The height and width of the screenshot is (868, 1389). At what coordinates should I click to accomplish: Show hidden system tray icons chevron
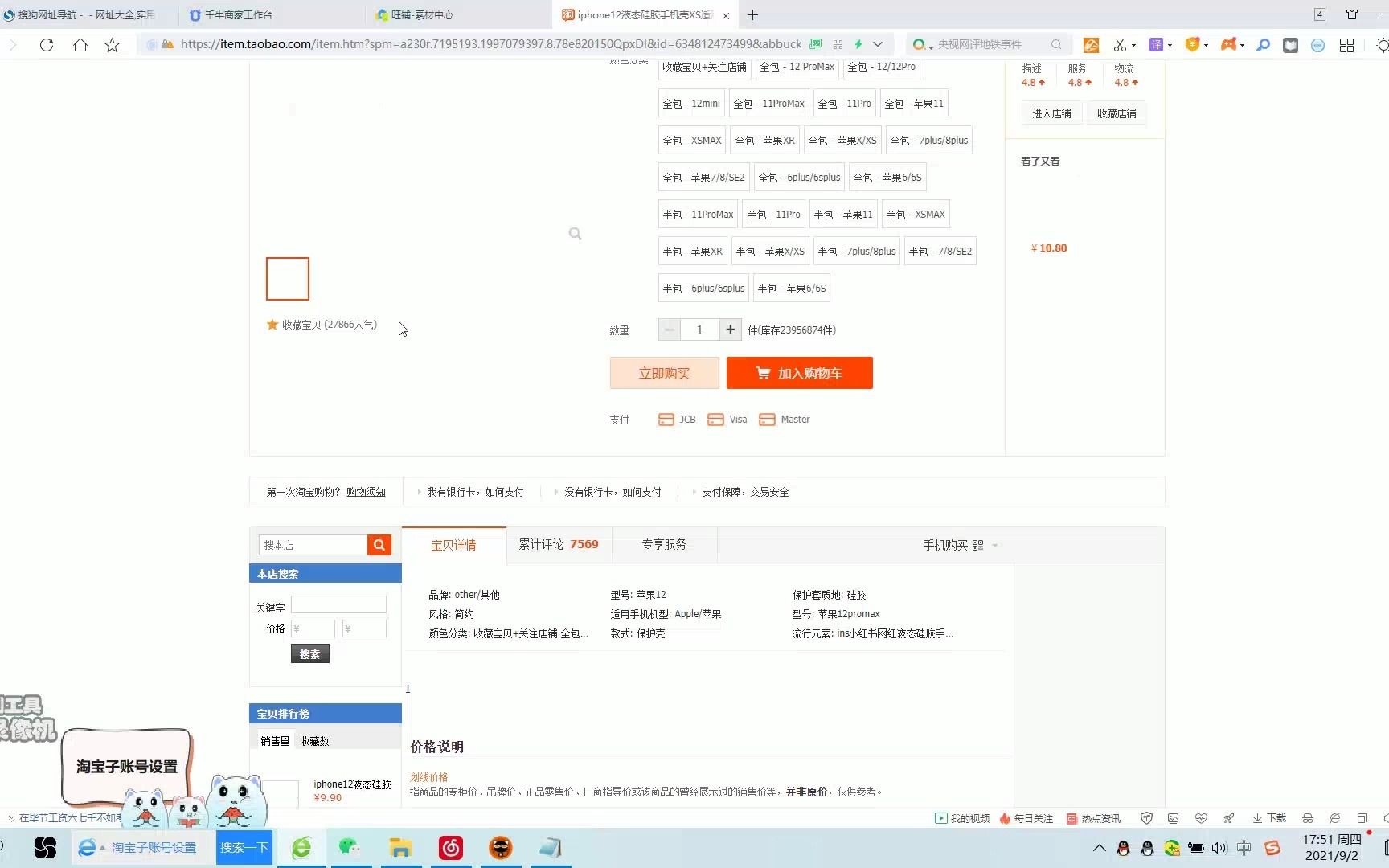1099,848
